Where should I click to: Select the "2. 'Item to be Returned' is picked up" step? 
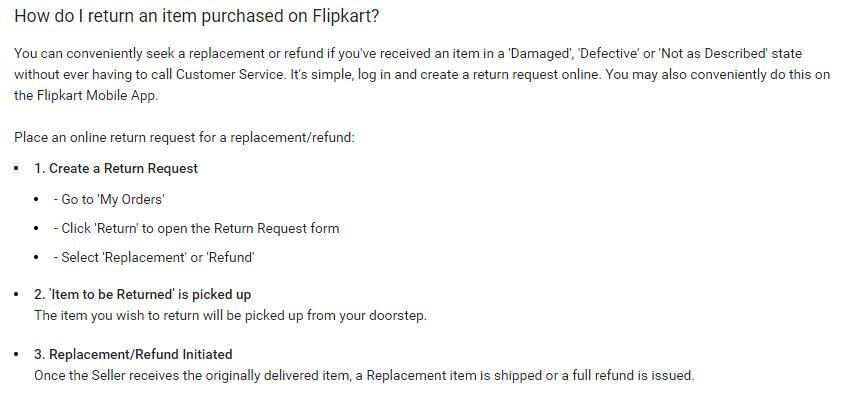click(142, 294)
